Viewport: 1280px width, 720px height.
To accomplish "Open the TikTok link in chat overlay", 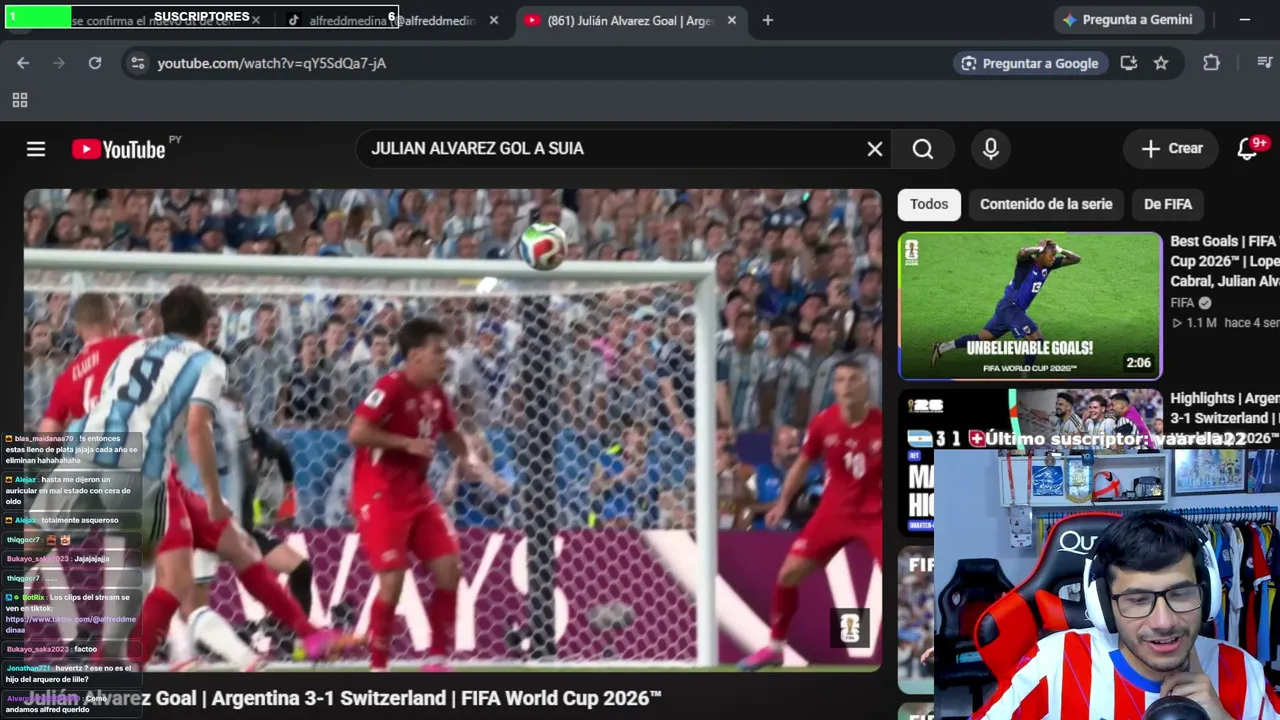I will pyautogui.click(x=71, y=624).
